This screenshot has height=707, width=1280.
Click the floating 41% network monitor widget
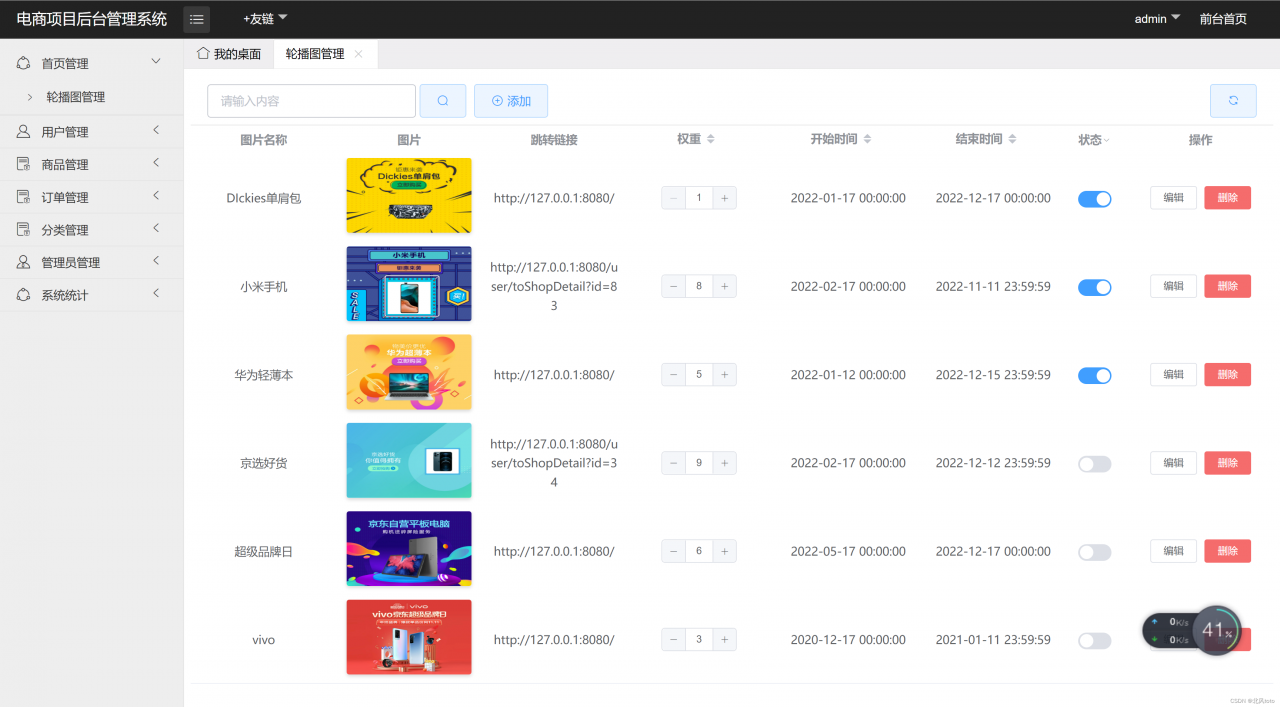coord(1192,631)
